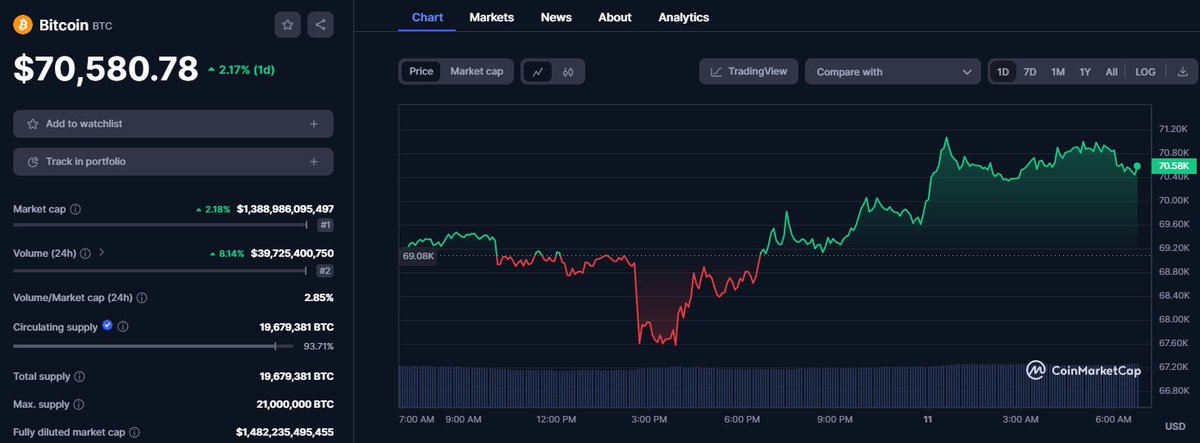The image size is (1200, 443).
Task: Set chart range to 7D
Action: [1030, 72]
